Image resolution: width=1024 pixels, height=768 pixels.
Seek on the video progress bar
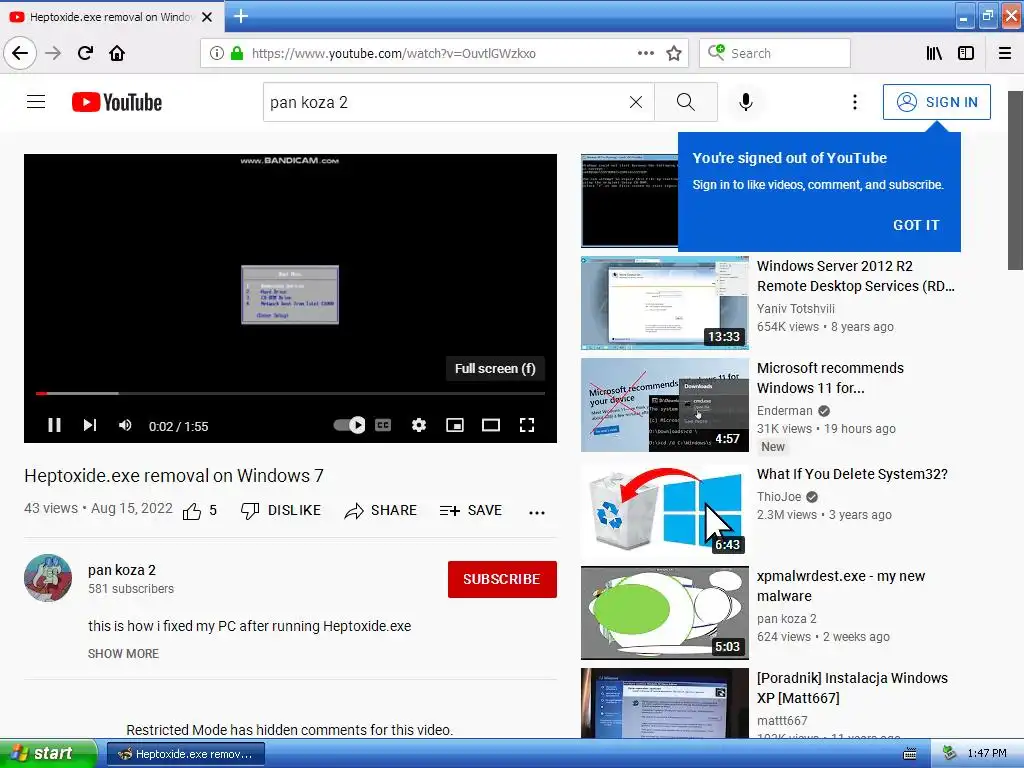tap(290, 393)
